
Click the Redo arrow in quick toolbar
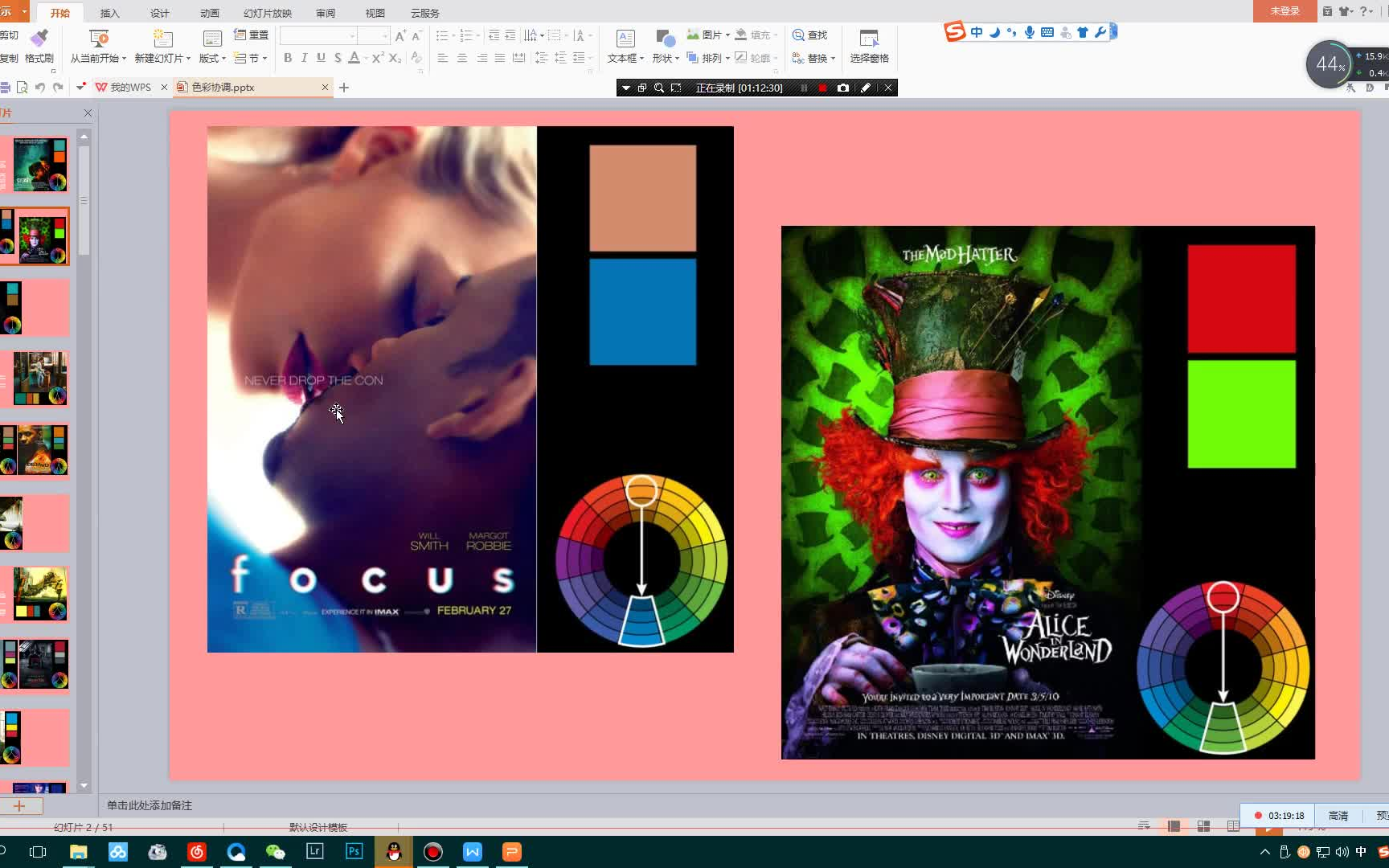[x=58, y=87]
